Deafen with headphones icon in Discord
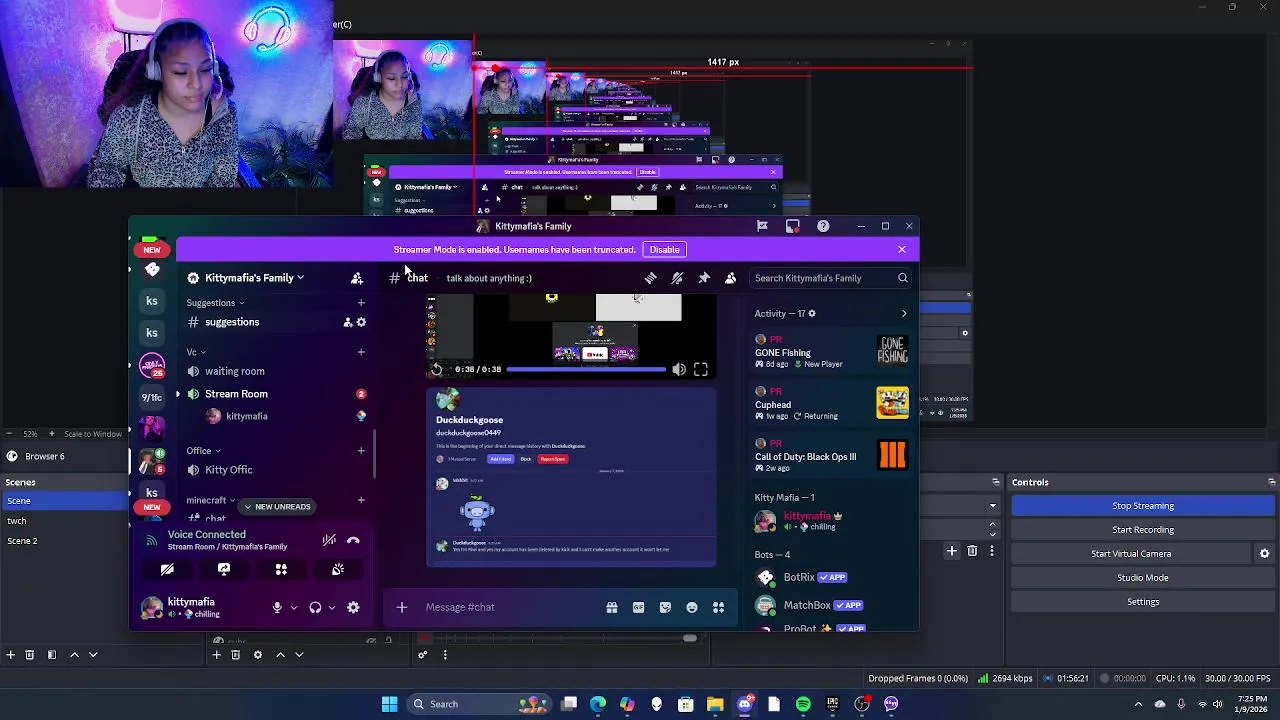Image resolution: width=1280 pixels, height=720 pixels. [x=315, y=607]
